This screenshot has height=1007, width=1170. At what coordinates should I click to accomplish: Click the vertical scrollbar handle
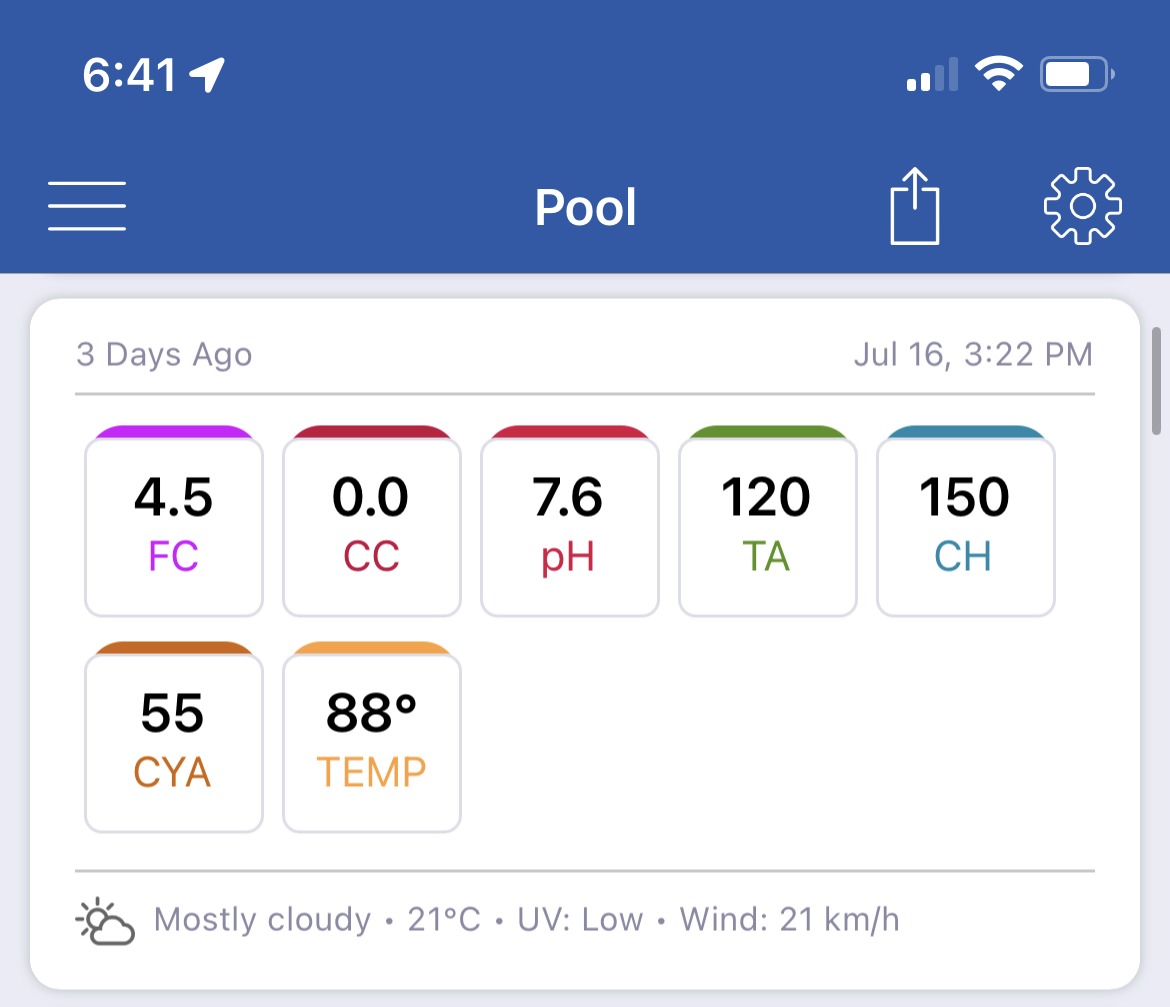[x=1156, y=380]
